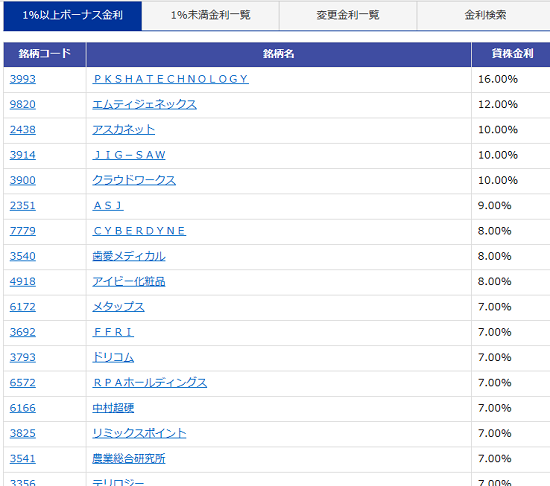Open the 1%未満金利一覧 tab
This screenshot has height=486, width=550.
[210, 15]
